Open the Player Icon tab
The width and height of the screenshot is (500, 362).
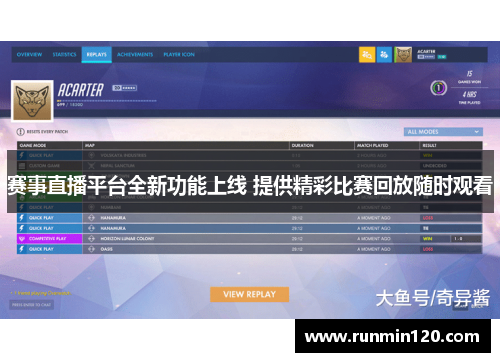[x=179, y=54]
